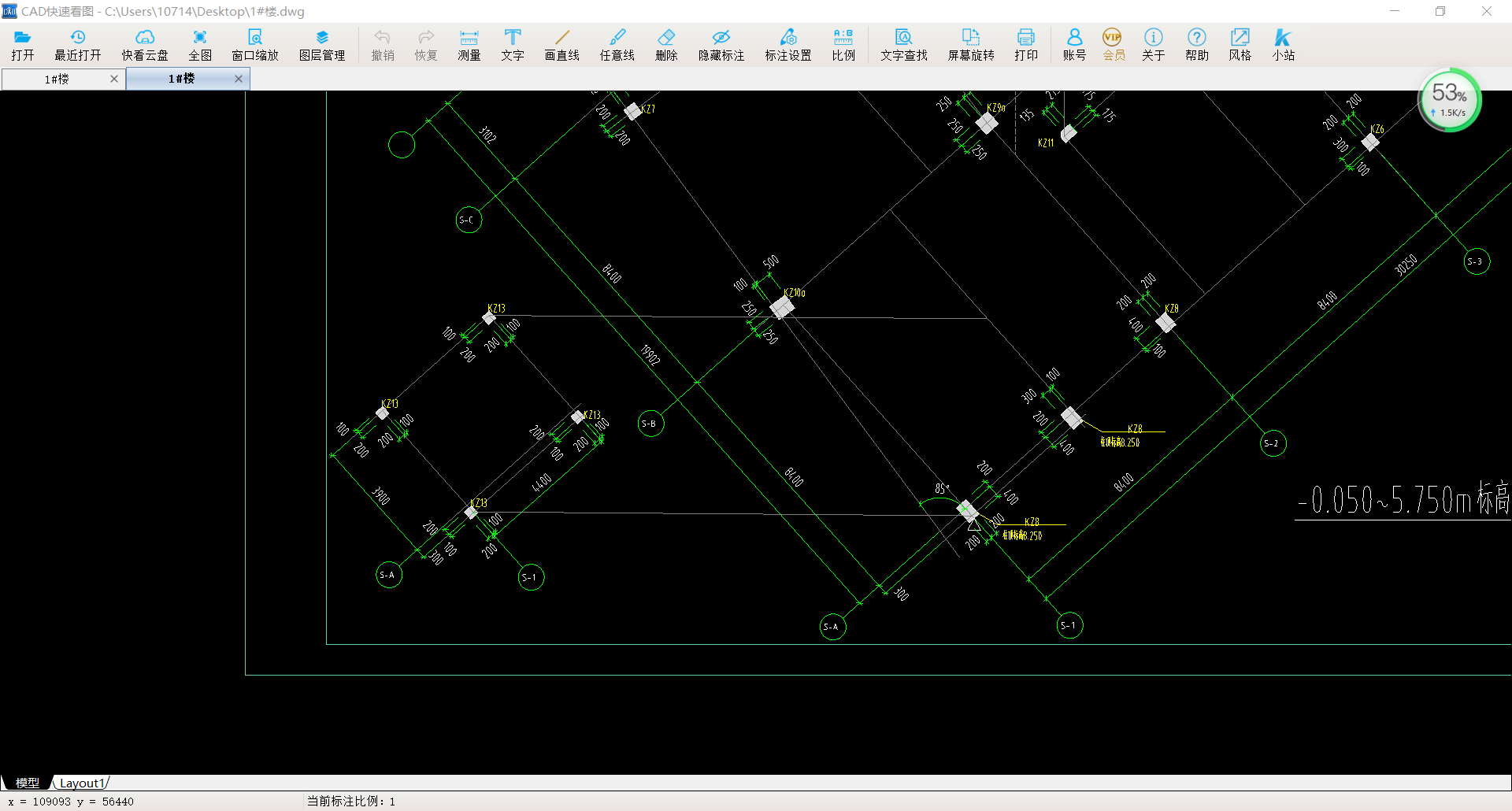Open the 关于 about info
This screenshot has height=811, width=1512.
(x=1154, y=44)
